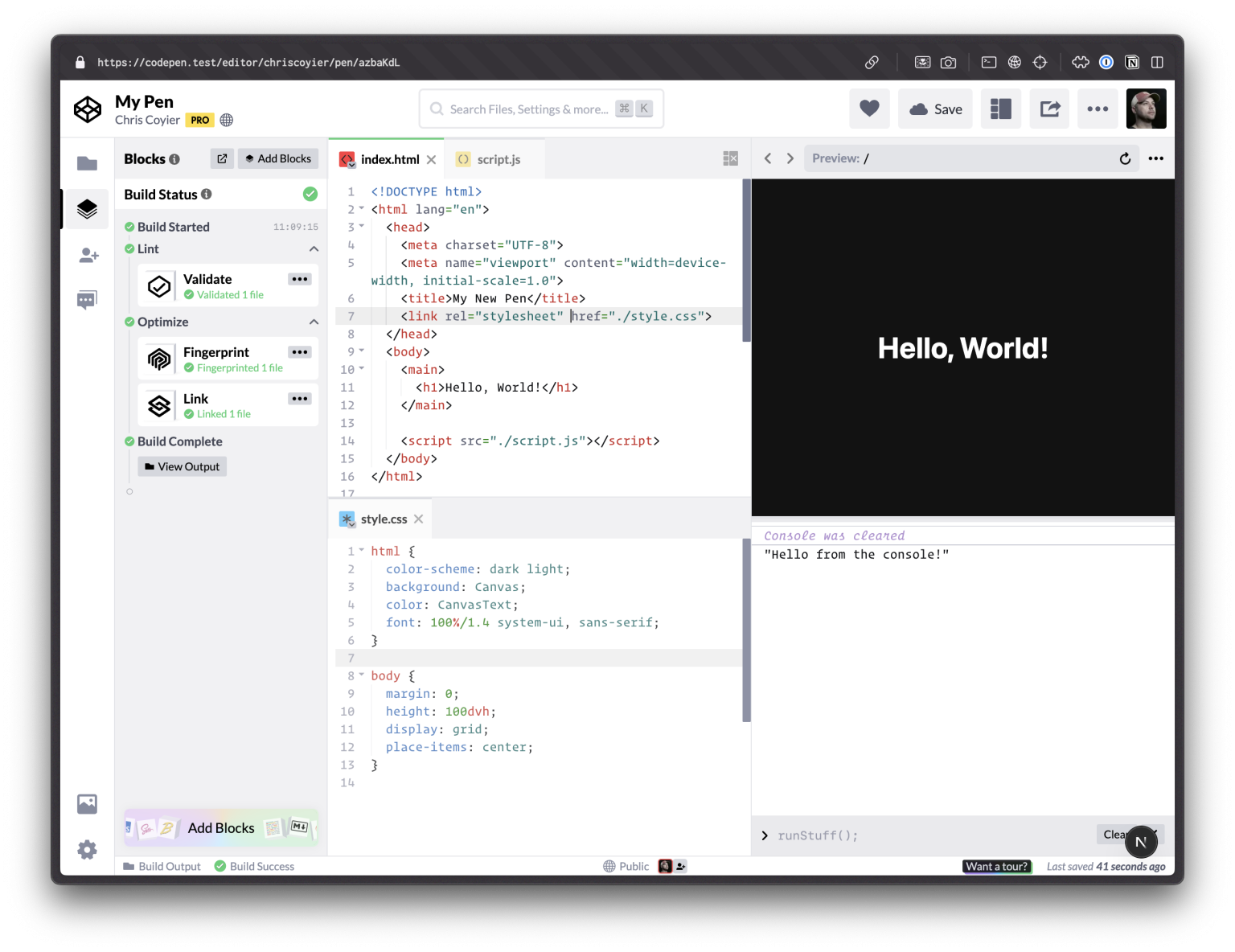Open Blocks in popout window icon
The height and width of the screenshot is (952, 1235).
(x=222, y=158)
